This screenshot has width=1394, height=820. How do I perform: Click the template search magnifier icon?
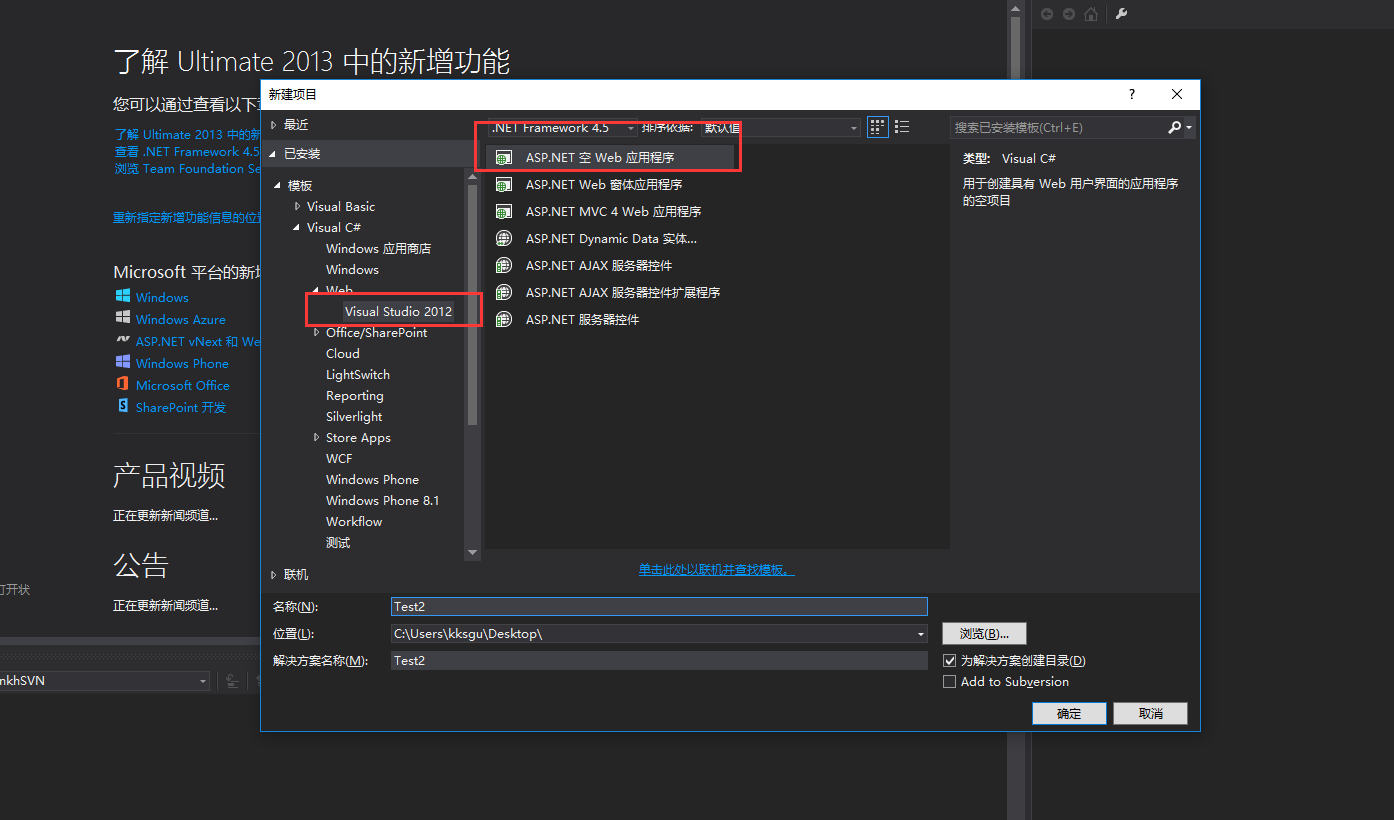(1175, 128)
